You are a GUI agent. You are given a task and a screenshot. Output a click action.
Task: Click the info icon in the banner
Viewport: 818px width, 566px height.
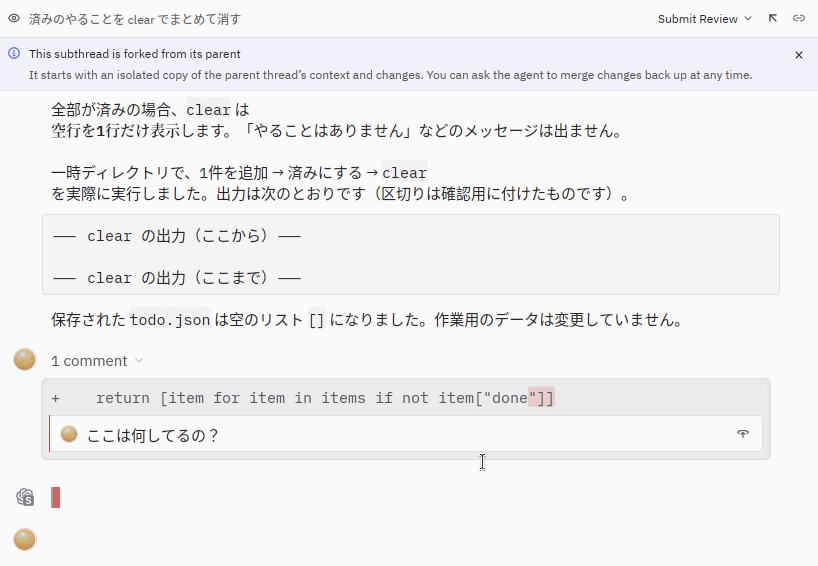14,53
